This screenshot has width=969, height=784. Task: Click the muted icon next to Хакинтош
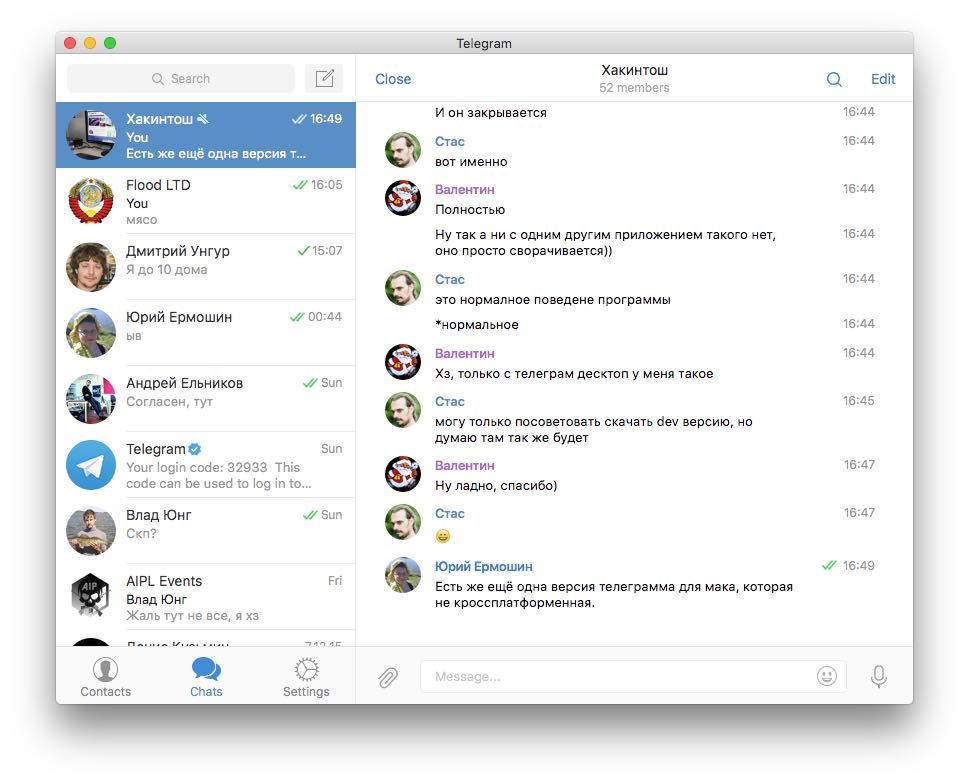click(x=203, y=119)
